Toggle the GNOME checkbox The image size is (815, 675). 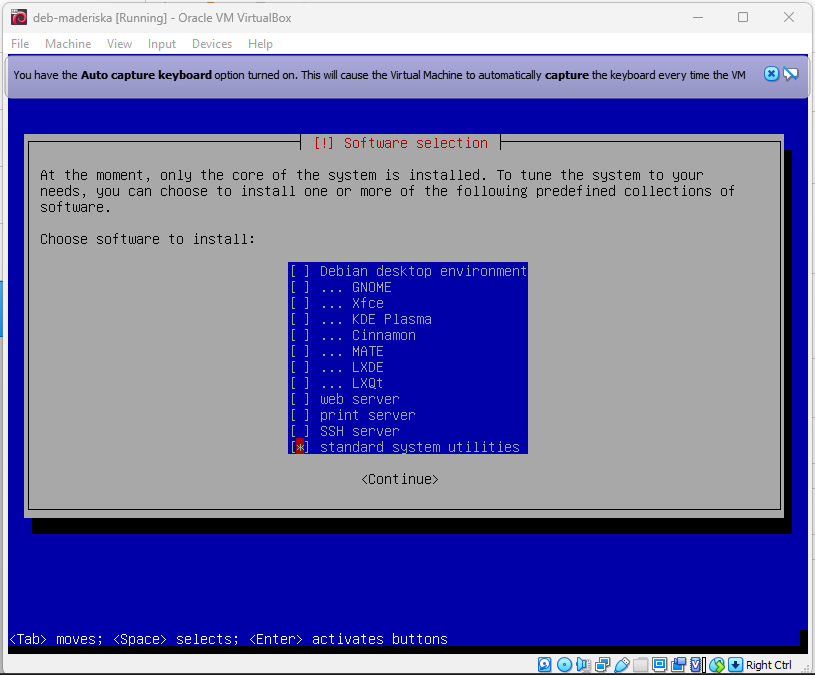[x=300, y=287]
